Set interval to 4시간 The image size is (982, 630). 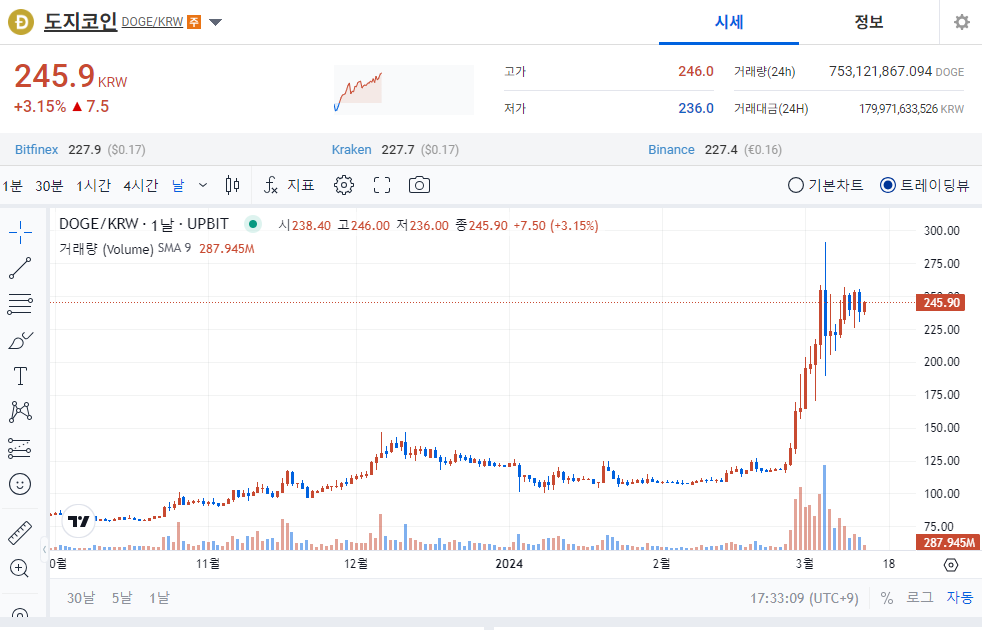coord(140,185)
